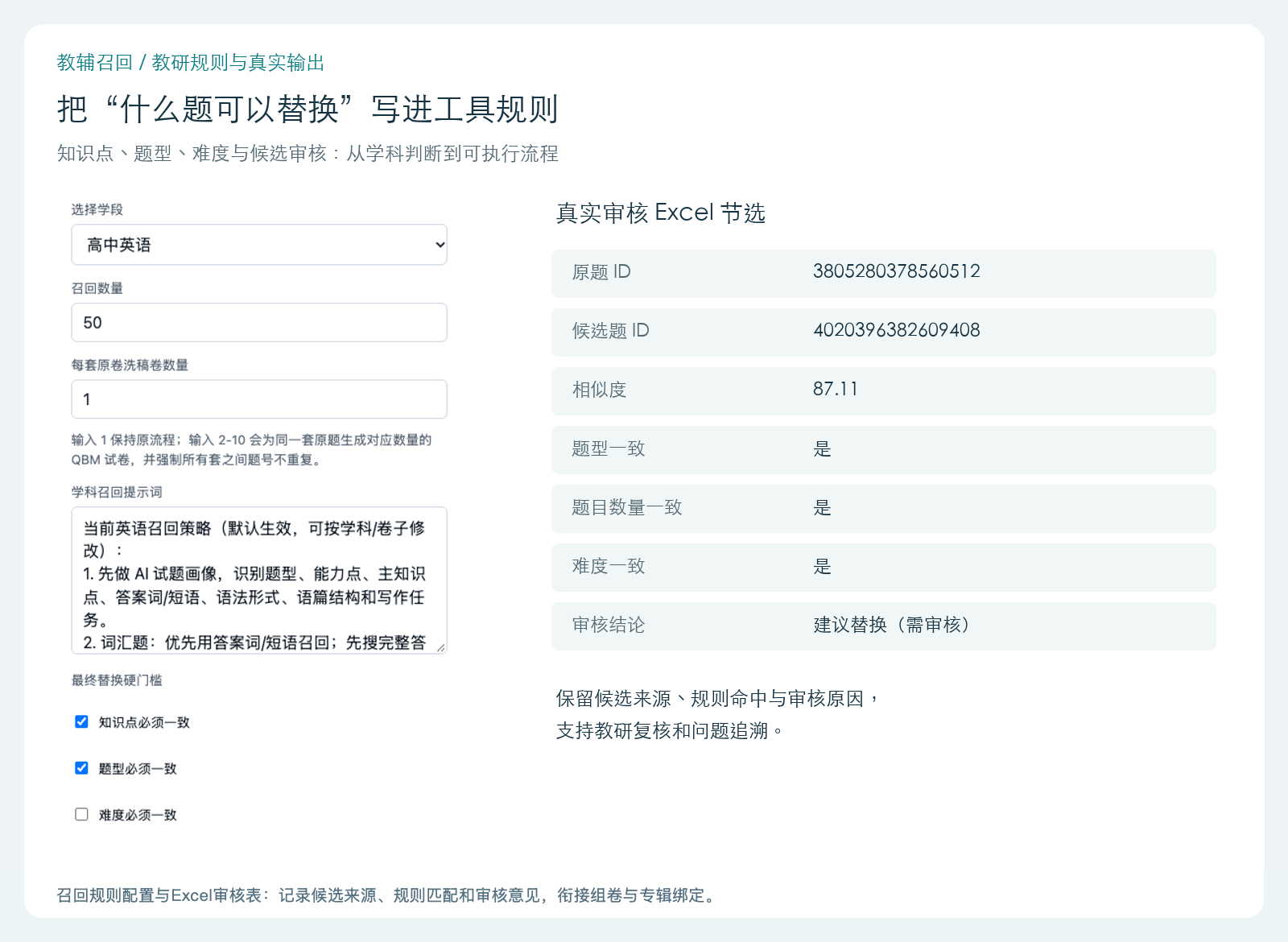Screen dimensions: 1288x942
Task: Uncheck the 题型必须一致 checkbox
Action: click(x=81, y=768)
